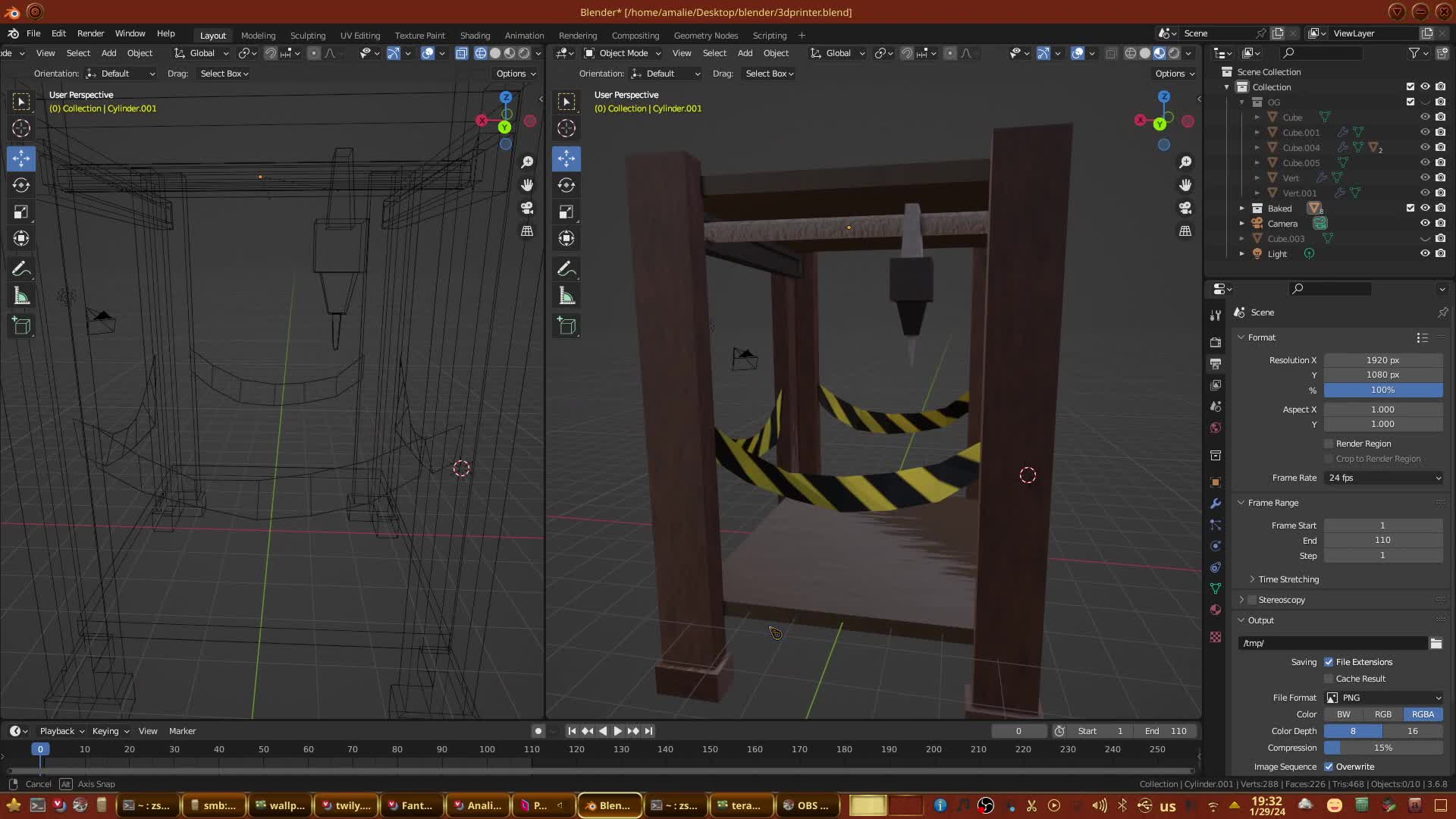Switch to the Shading workspace tab

[475, 36]
